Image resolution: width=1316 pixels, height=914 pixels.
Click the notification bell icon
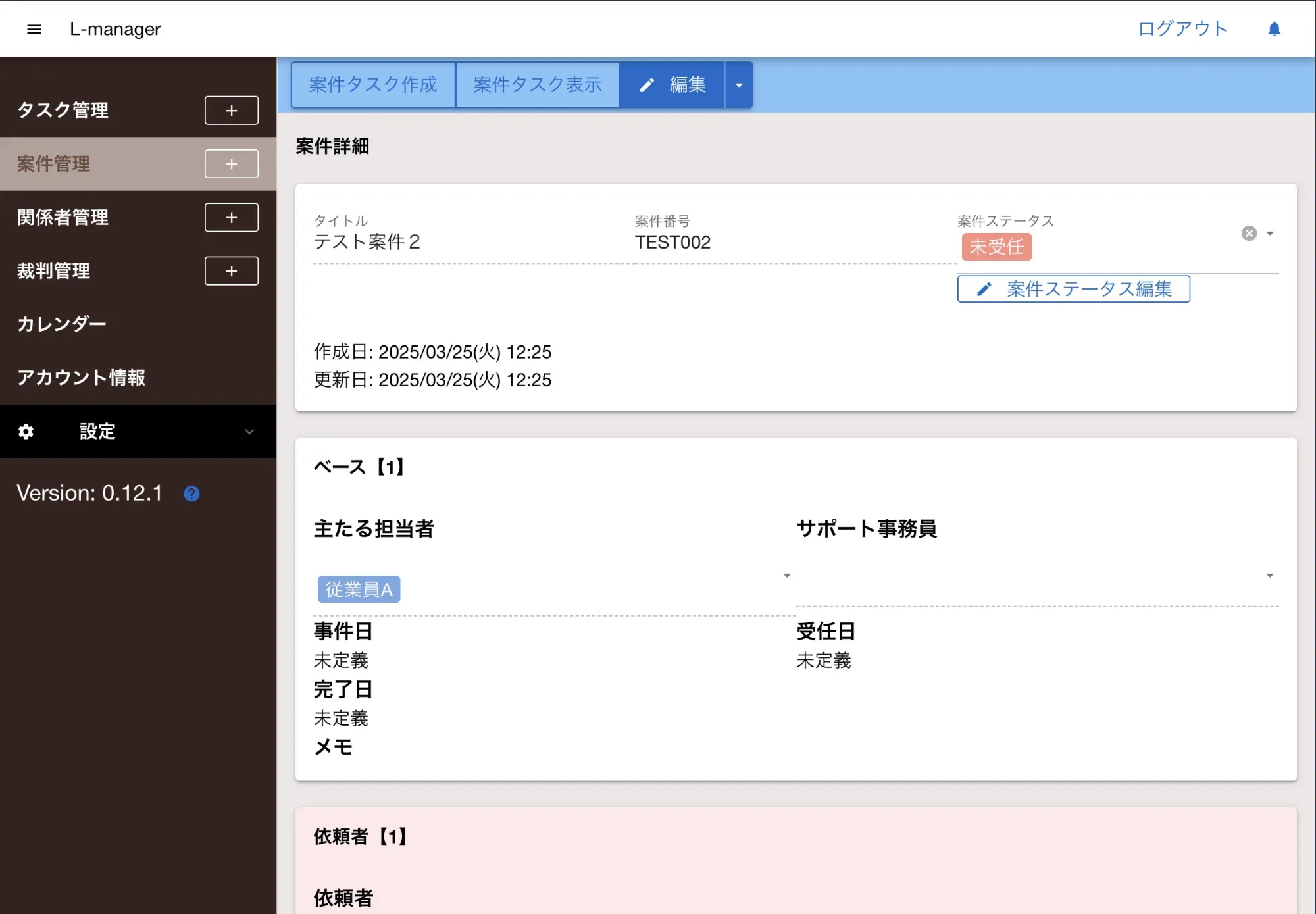coord(1274,29)
